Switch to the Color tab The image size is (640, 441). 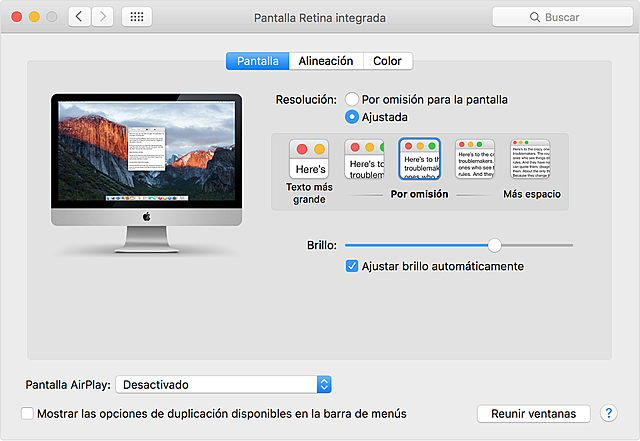click(387, 61)
